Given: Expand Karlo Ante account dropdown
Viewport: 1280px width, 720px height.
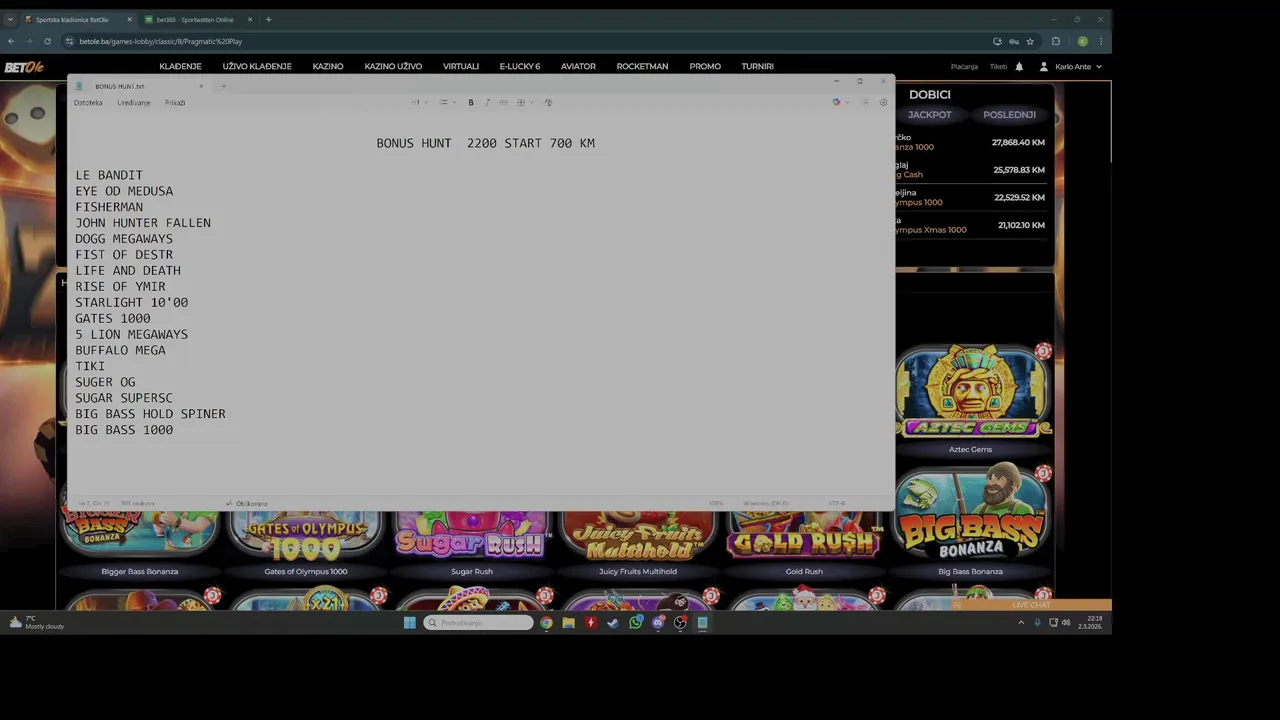Looking at the screenshot, I should (x=1071, y=67).
